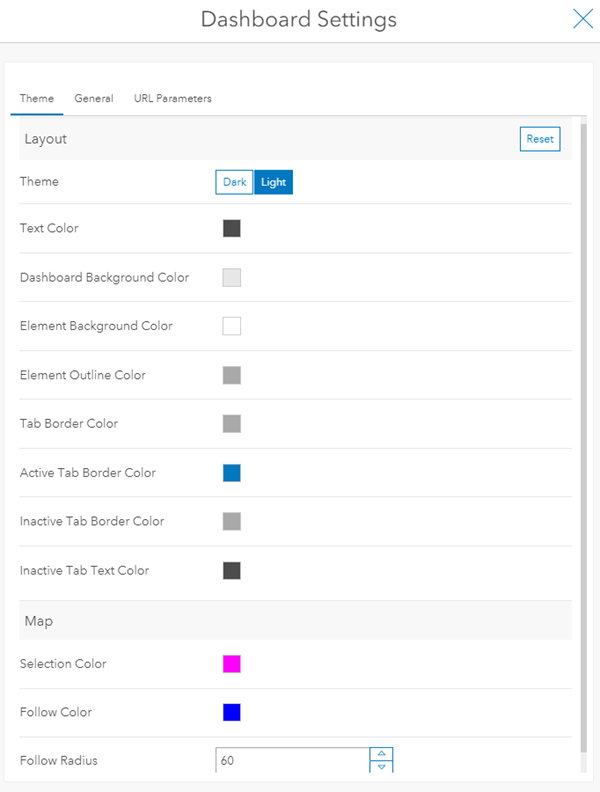This screenshot has width=600, height=792.
Task: Open the Inactive Tab Text Color swatch
Action: click(232, 570)
